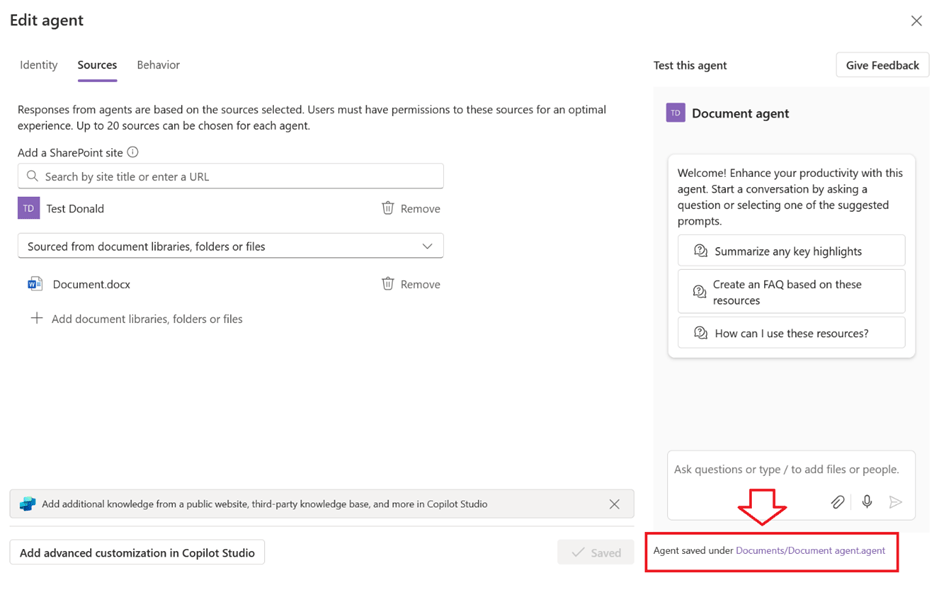
Task: Click the info icon beside Add a SharePoint site
Action: 133,152
